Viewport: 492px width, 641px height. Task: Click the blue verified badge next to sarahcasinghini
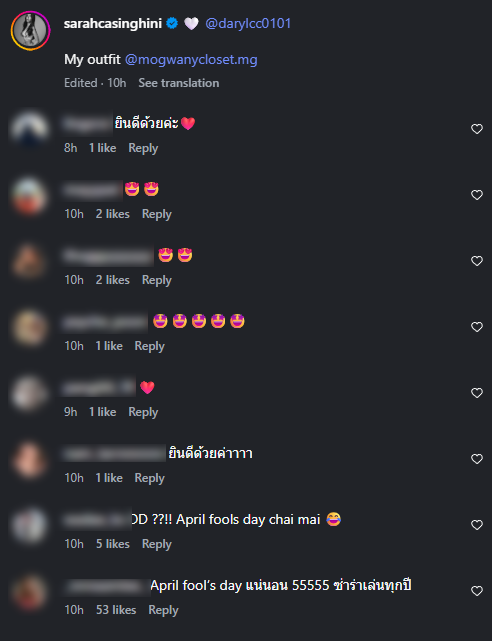(172, 24)
